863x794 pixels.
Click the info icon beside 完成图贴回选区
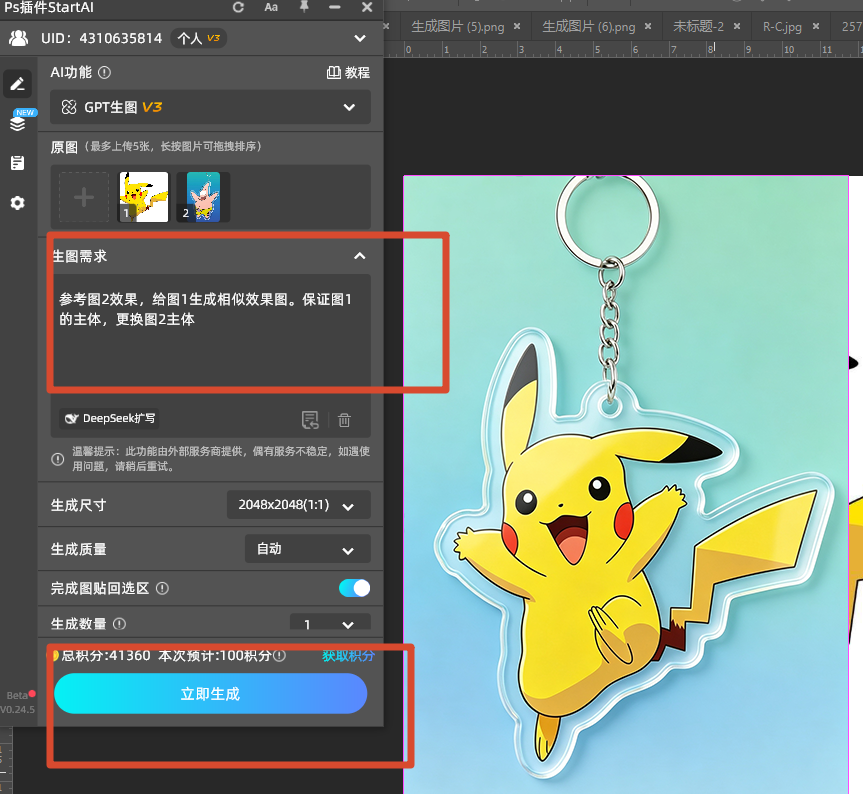coord(162,588)
